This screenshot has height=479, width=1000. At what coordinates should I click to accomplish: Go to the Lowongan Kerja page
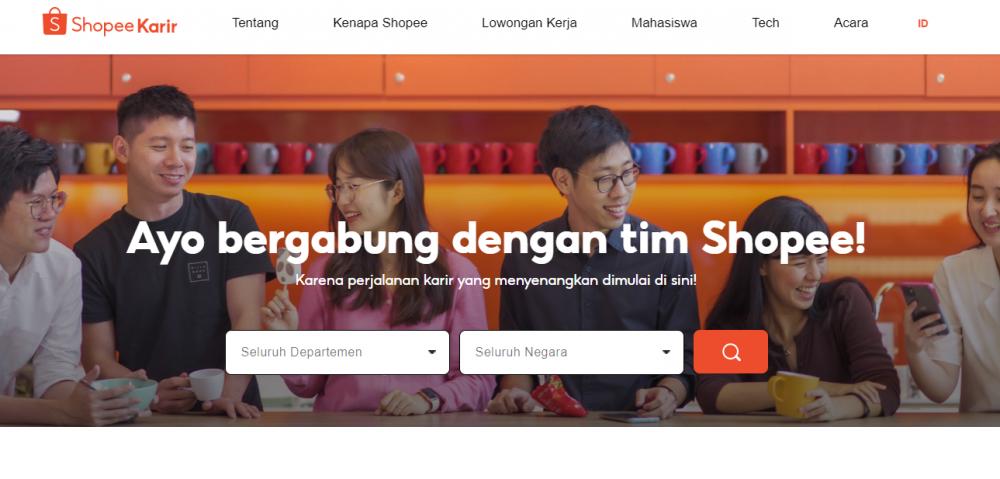(529, 23)
